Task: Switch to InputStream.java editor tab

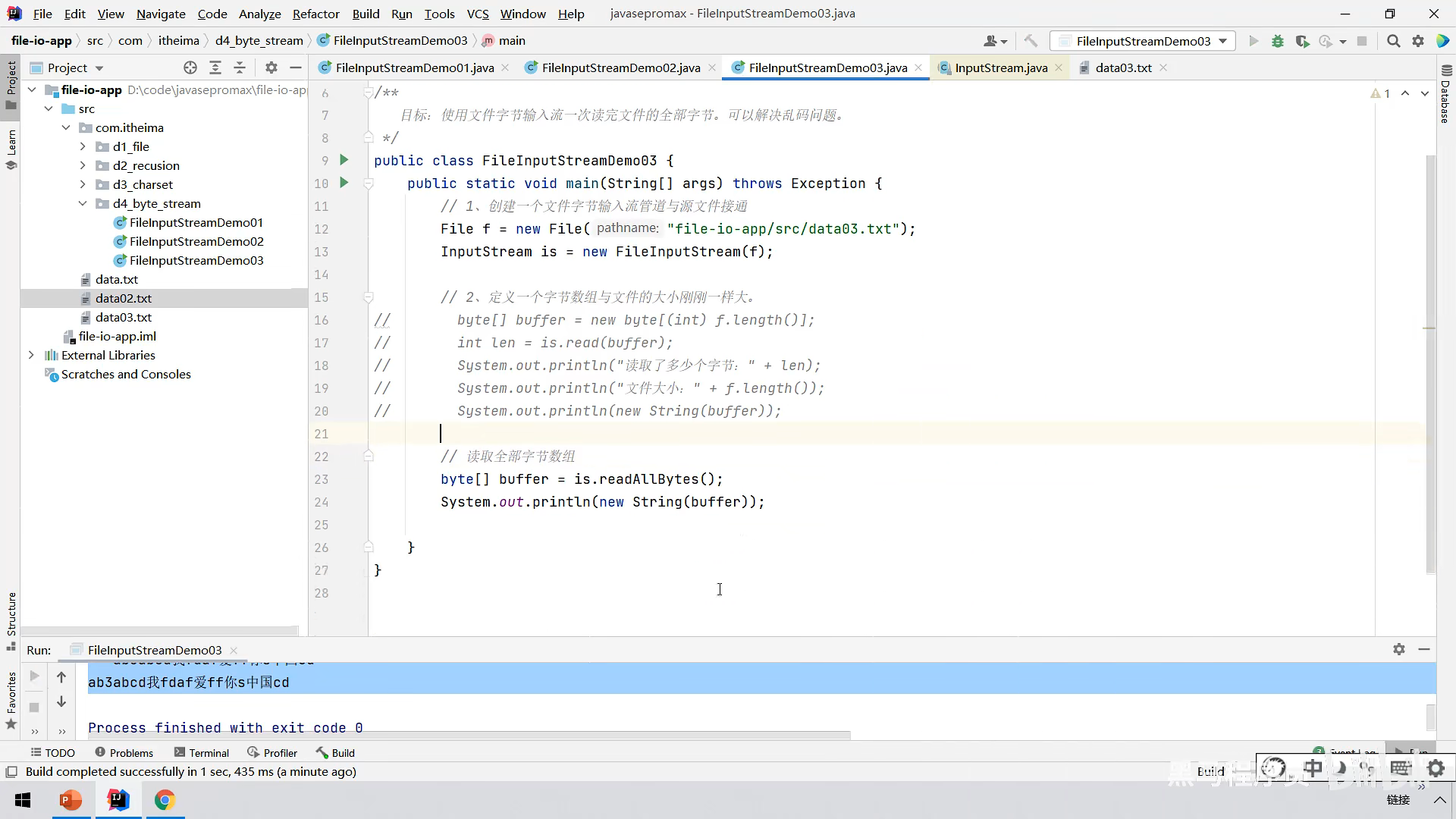Action: (x=1000, y=67)
